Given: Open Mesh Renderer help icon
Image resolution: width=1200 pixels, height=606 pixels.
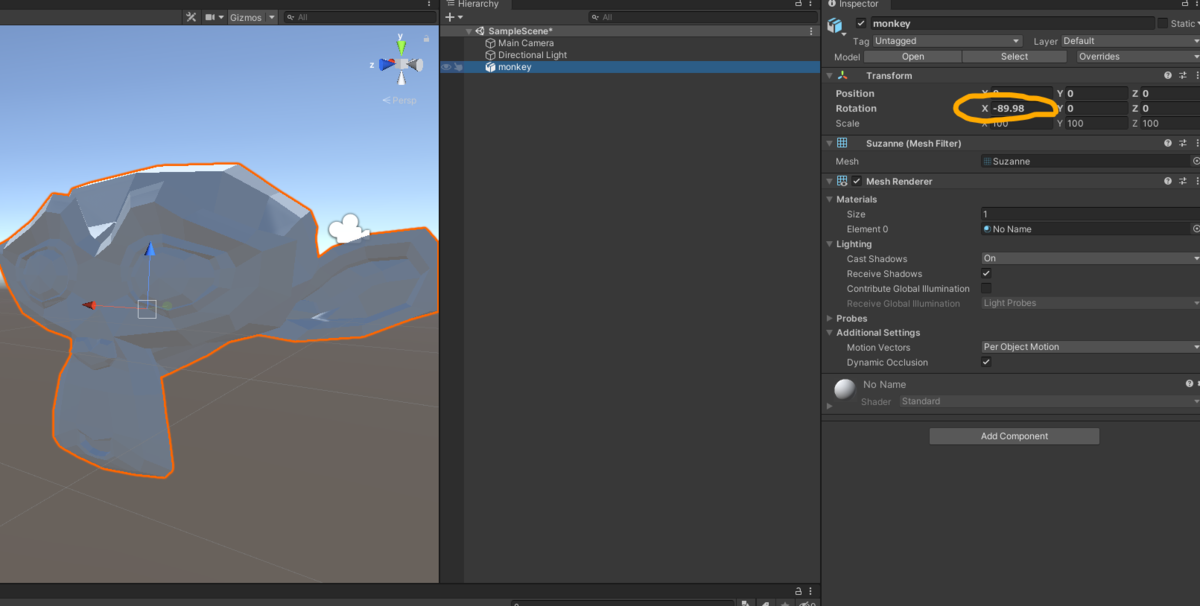Looking at the screenshot, I should [1168, 181].
